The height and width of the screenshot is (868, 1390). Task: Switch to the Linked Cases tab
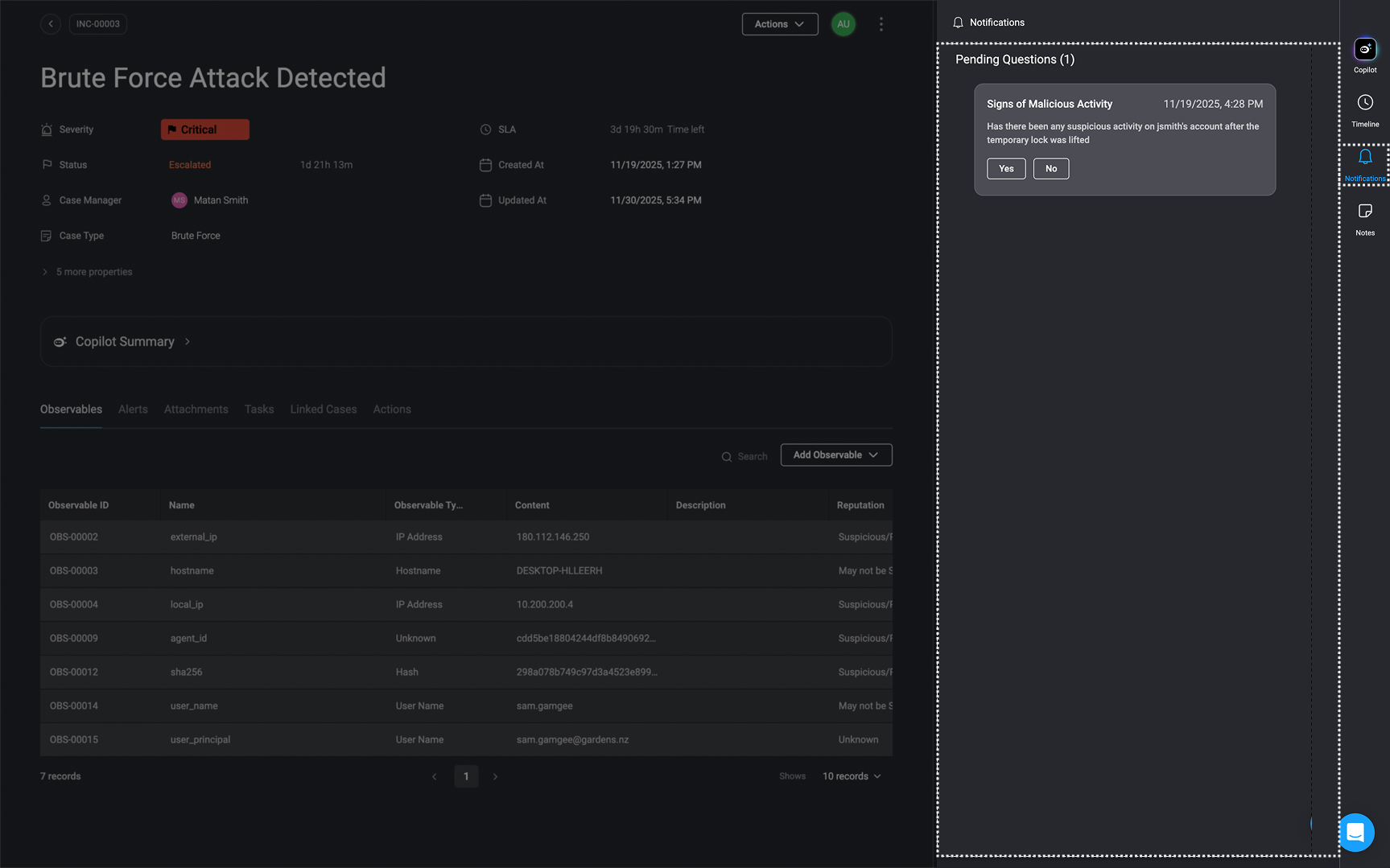pos(323,409)
